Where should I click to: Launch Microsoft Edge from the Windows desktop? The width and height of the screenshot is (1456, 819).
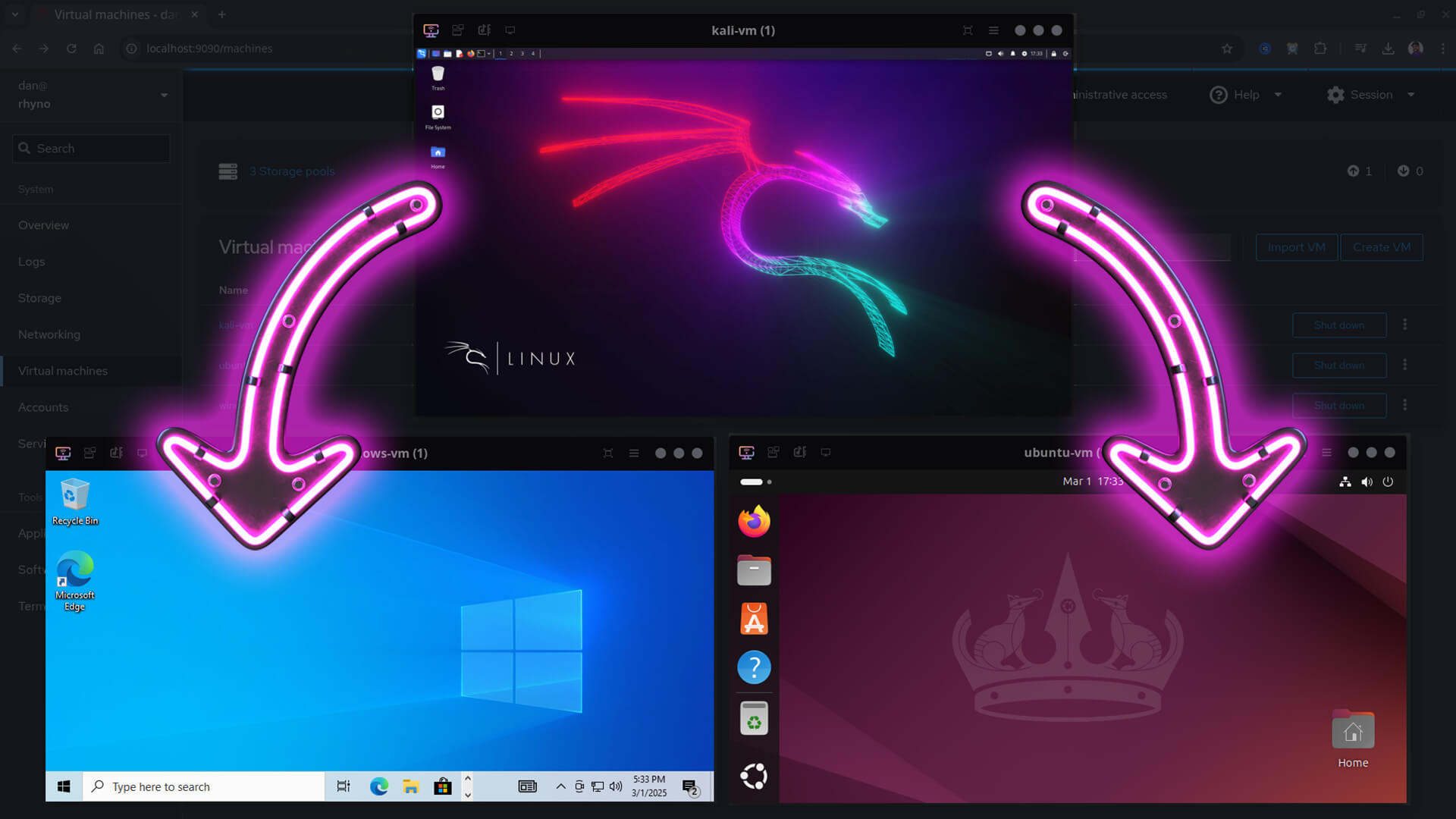pos(75,581)
